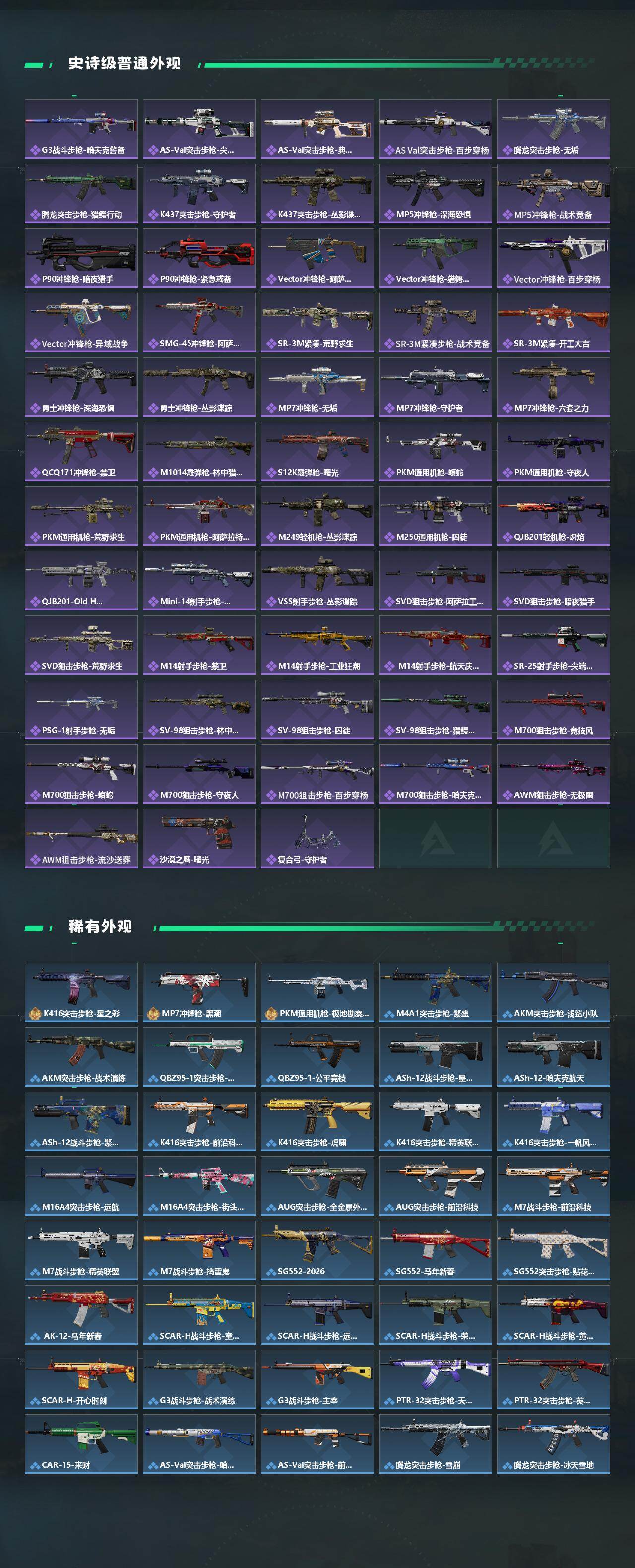
Task: Open the AK-12-马年新春 skin card
Action: click(x=81, y=1315)
